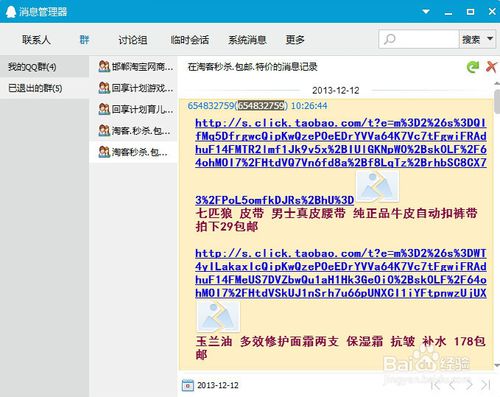The image size is (500, 397).
Task: Open the calendar date picker icon
Action: [x=188, y=385]
